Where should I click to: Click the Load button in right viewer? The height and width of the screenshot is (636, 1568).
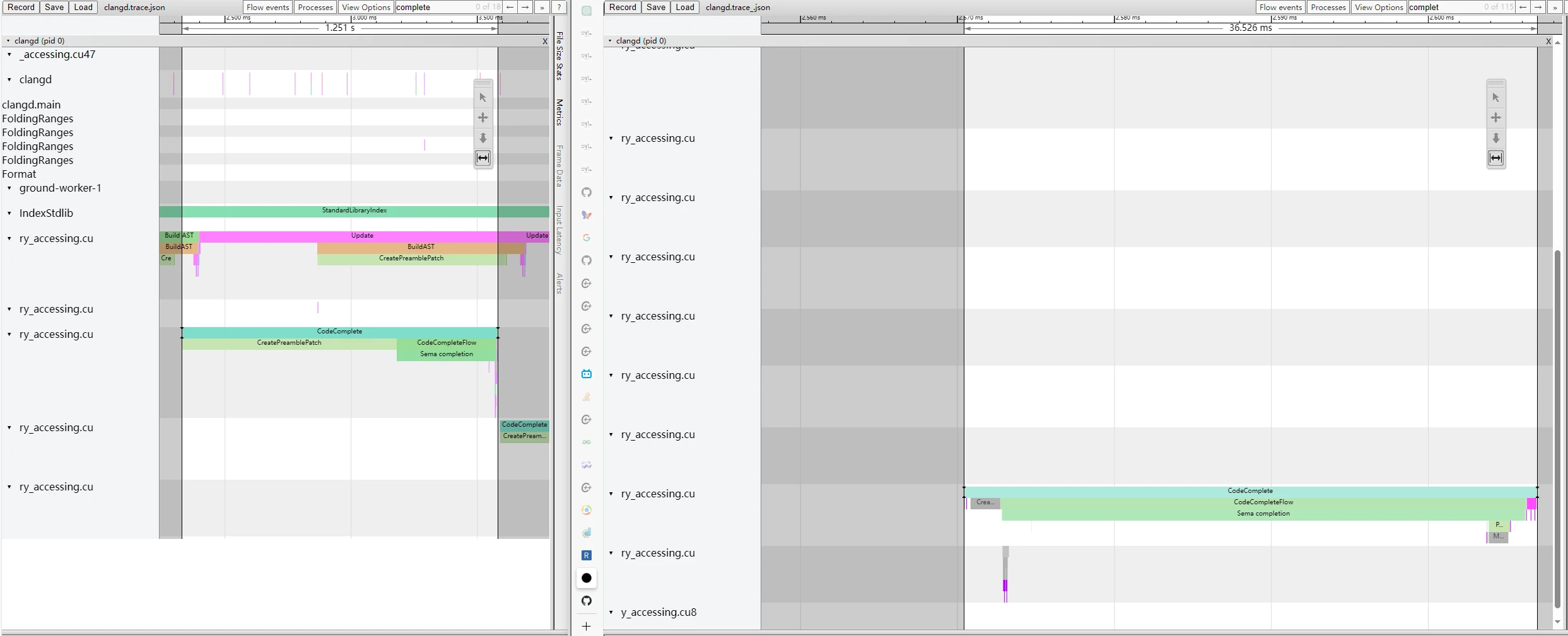point(684,7)
